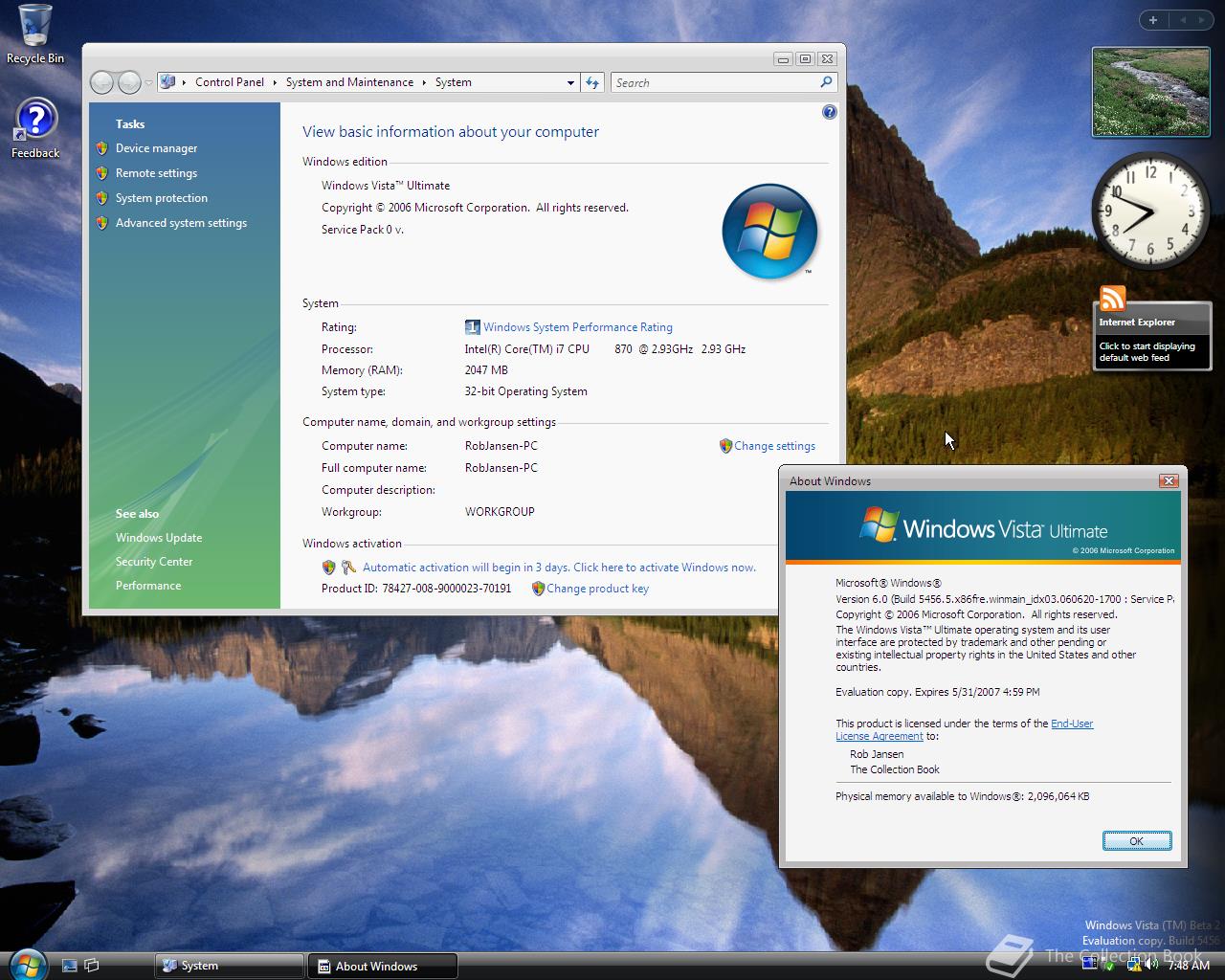
Task: Open the Recycle Bin
Action: pos(34,29)
